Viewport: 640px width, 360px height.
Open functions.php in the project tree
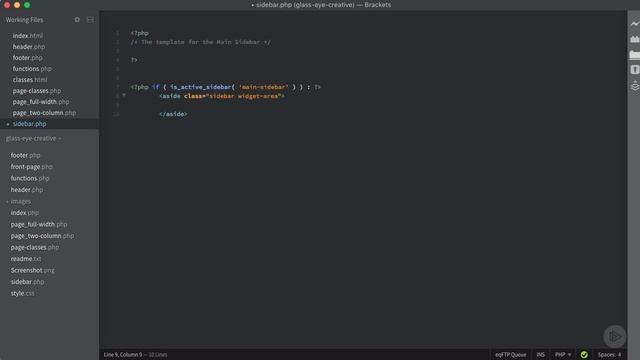pyautogui.click(x=30, y=178)
